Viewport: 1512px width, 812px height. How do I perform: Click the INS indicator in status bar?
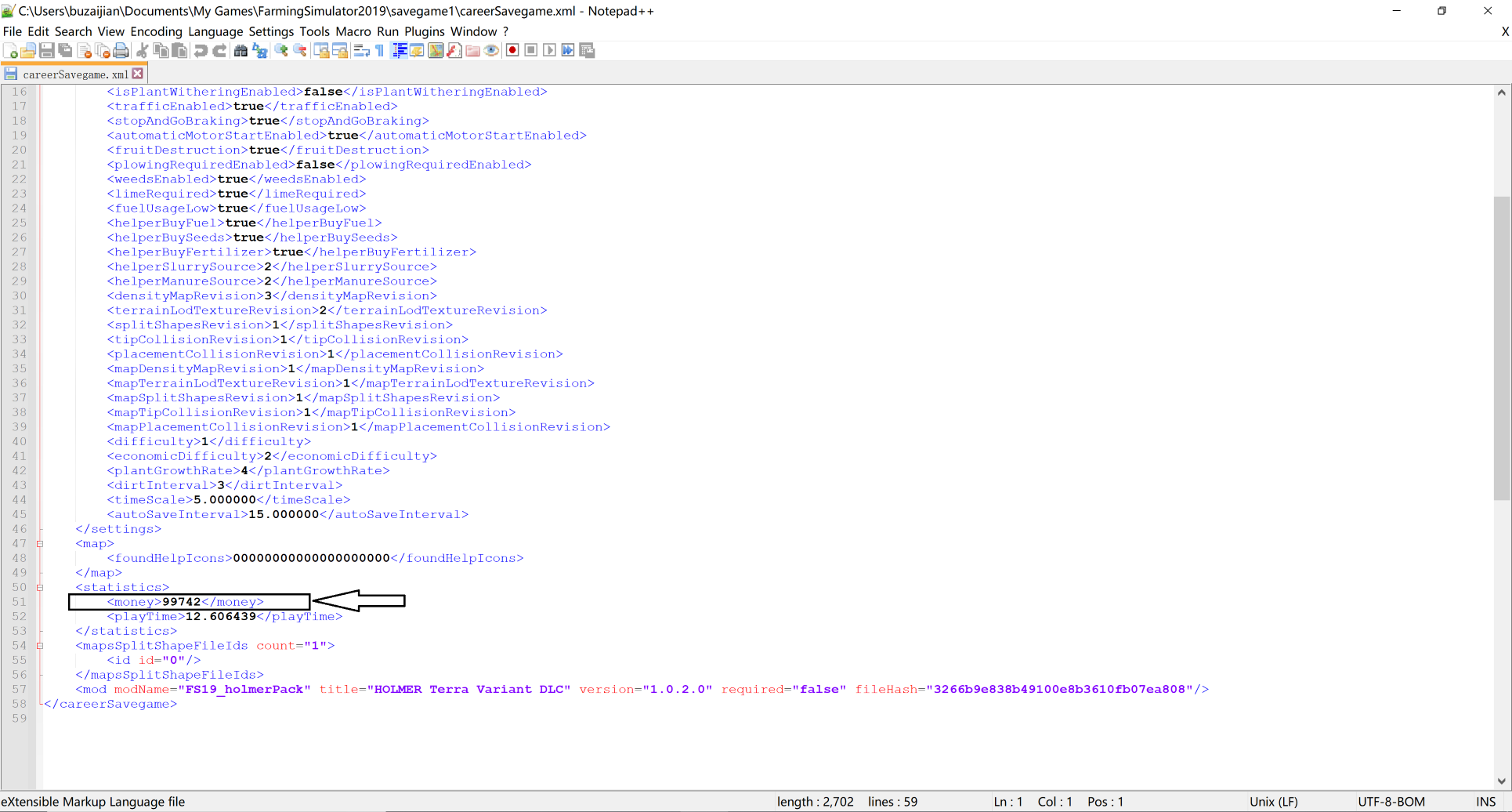point(1486,802)
